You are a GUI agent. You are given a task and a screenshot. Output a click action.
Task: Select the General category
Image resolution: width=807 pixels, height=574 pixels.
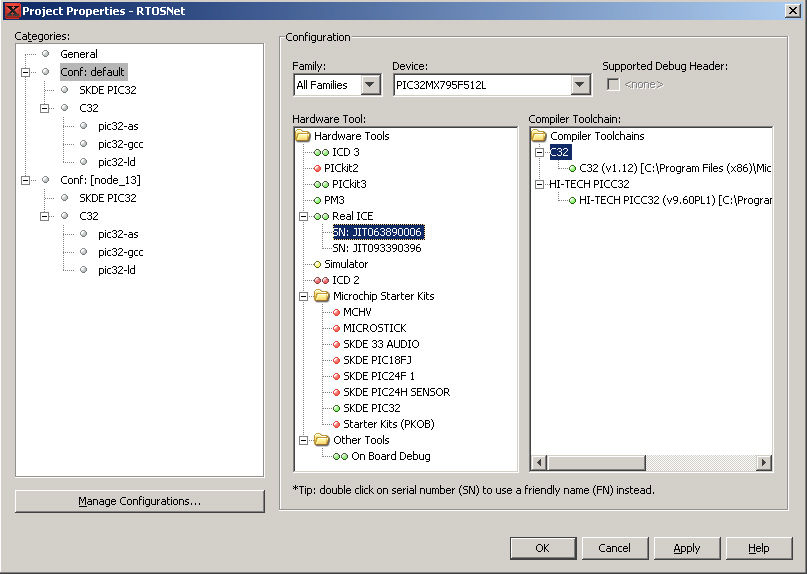(x=79, y=54)
